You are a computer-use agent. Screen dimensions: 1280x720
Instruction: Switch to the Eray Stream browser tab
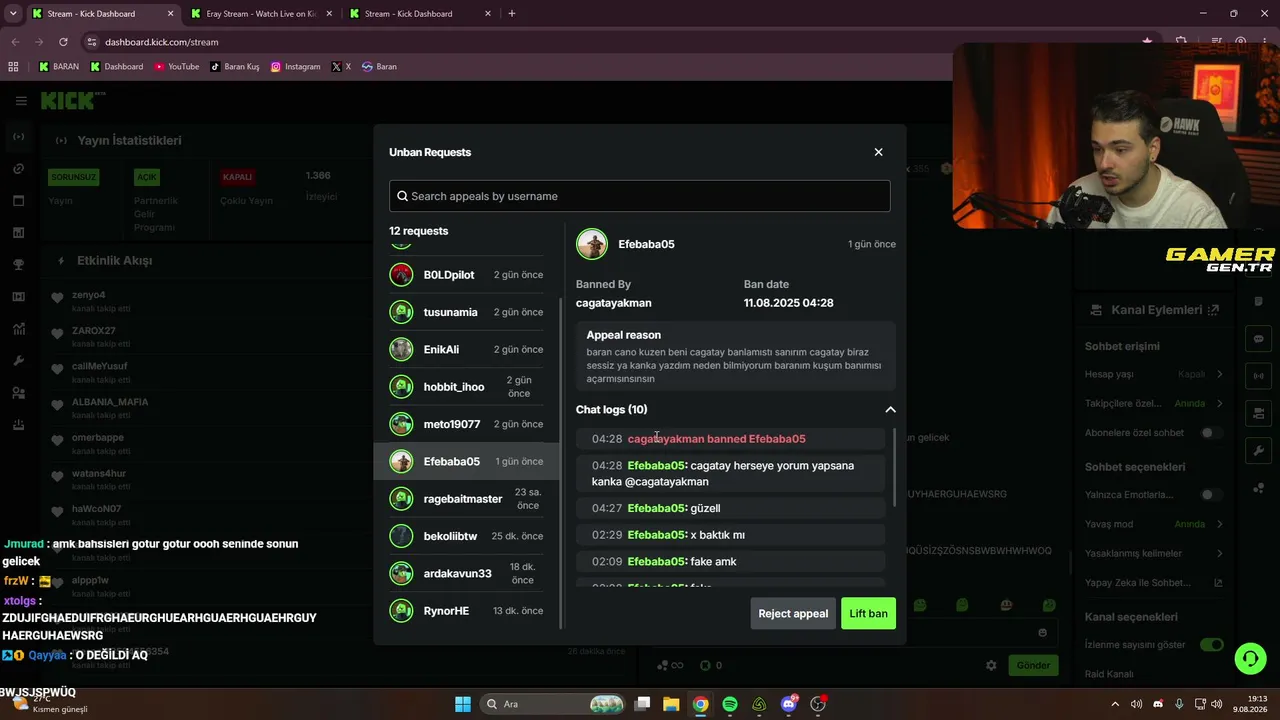tap(260, 14)
